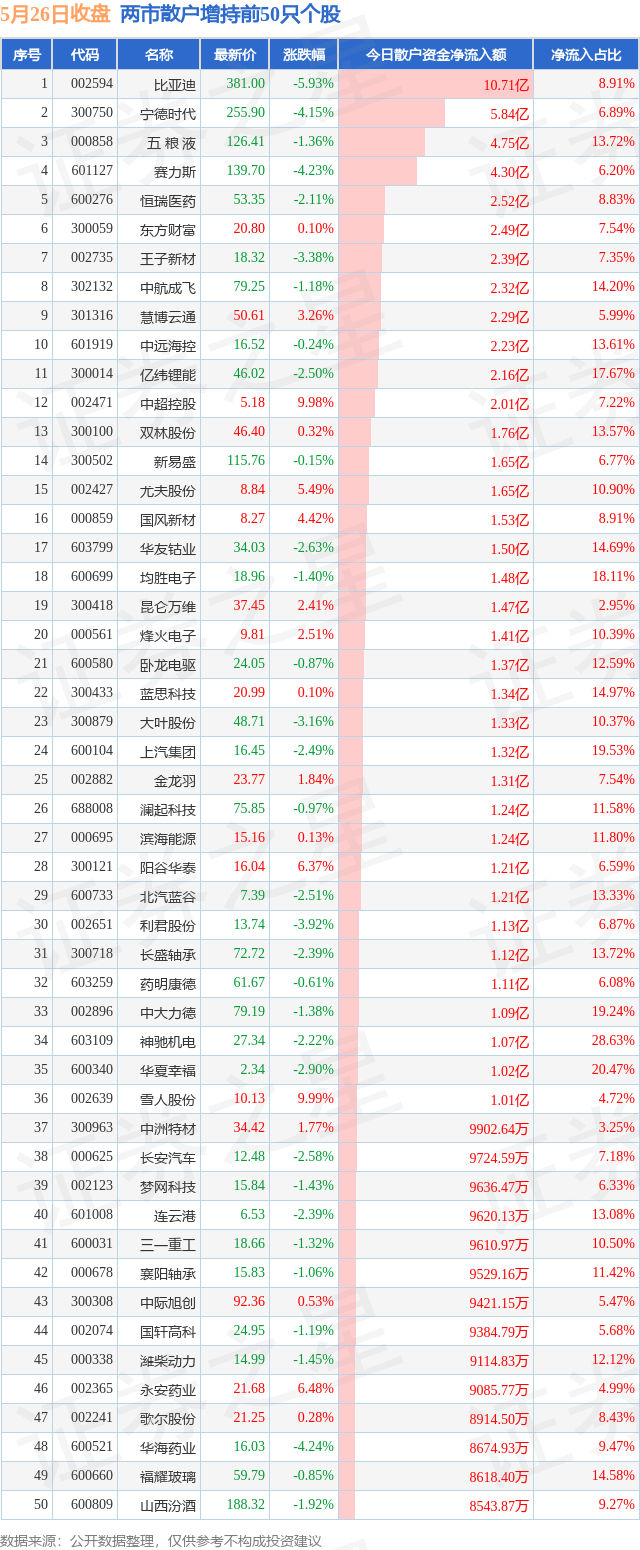Select stock name 滨海能源
The width and height of the screenshot is (640, 1550).
coord(168,839)
